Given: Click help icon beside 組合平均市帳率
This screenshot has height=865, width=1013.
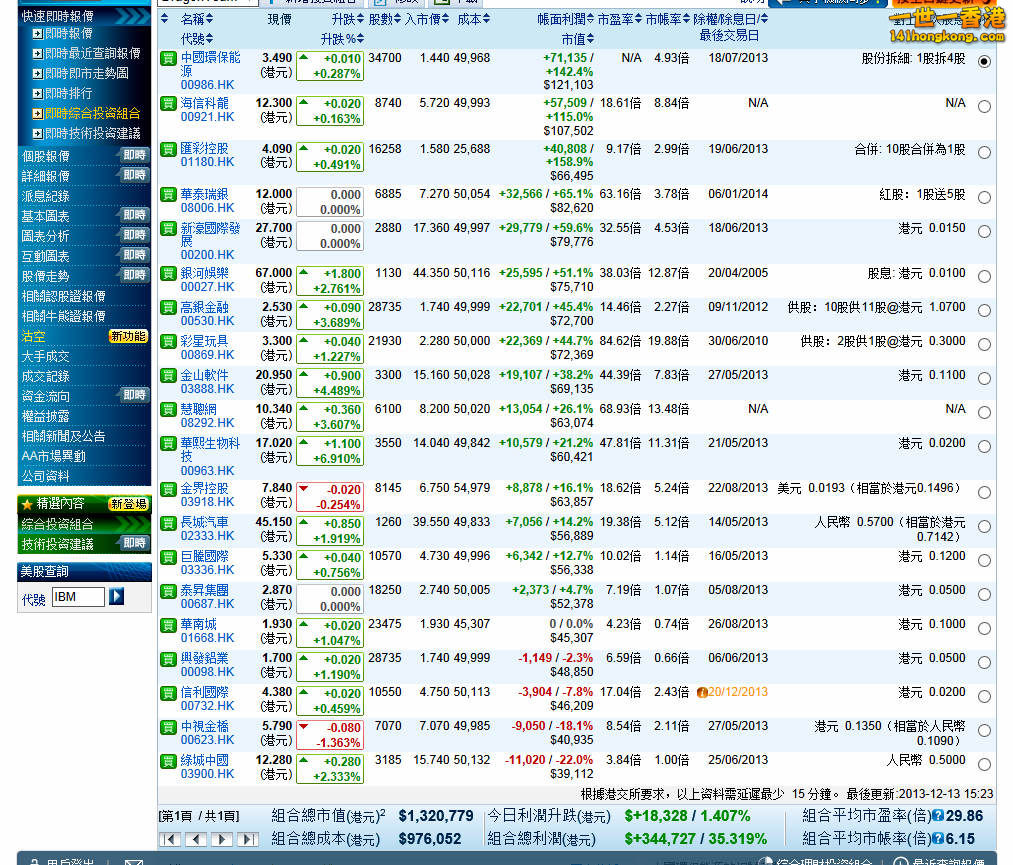Looking at the screenshot, I should click(x=938, y=839).
